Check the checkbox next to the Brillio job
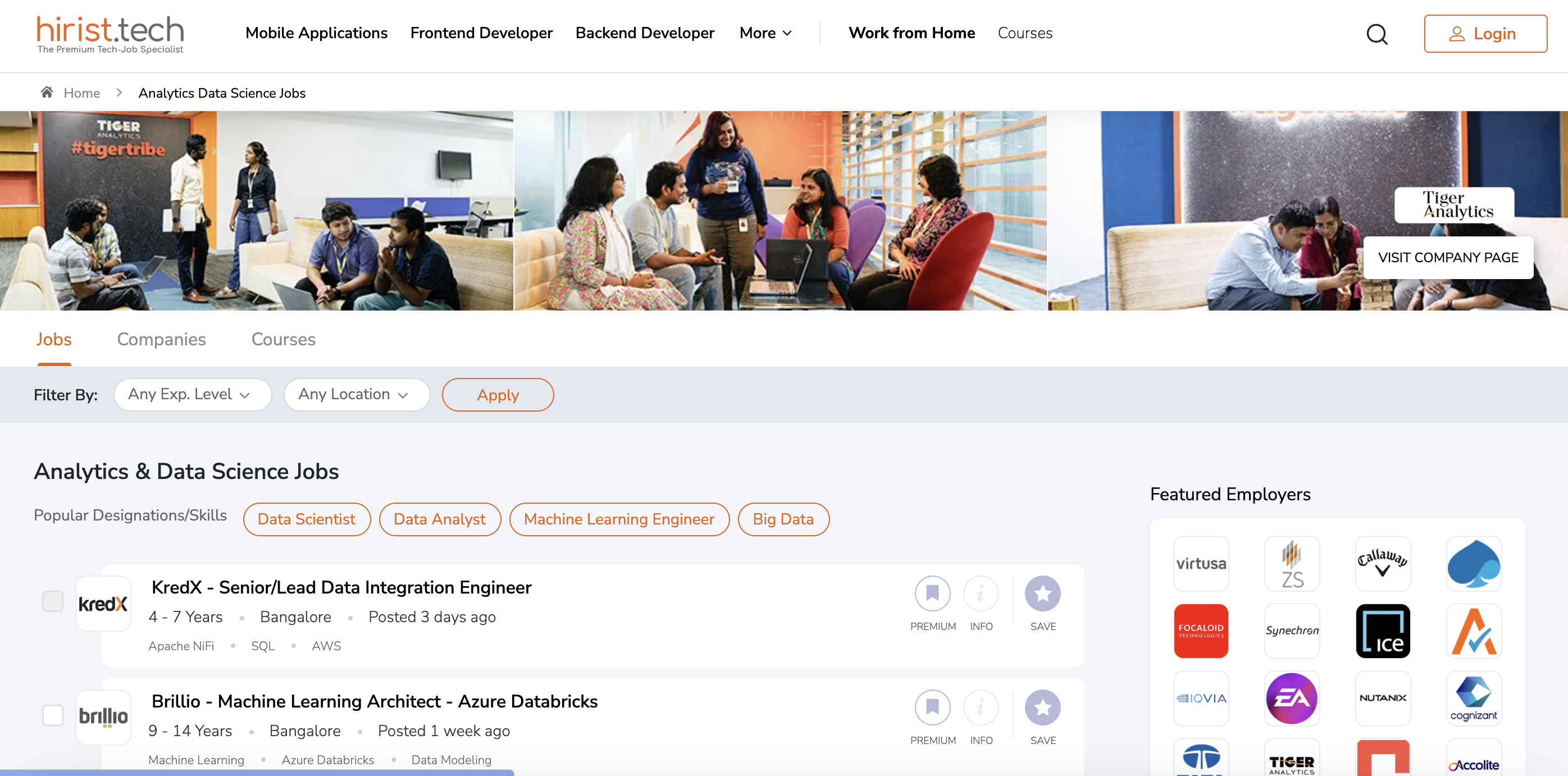Screen dimensions: 1568x776 tap(53, 715)
